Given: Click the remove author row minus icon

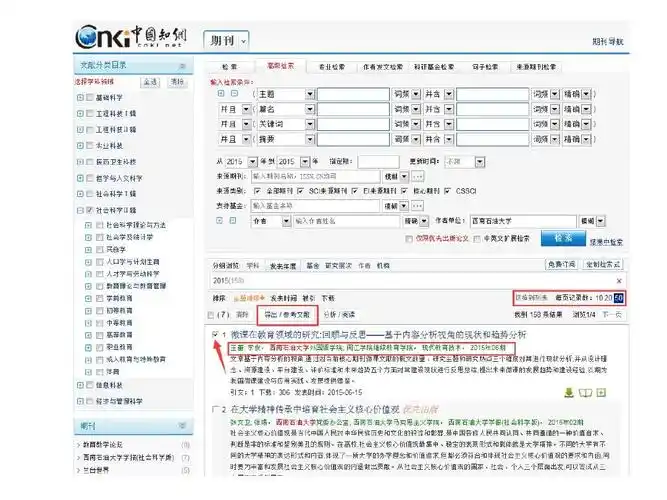Looking at the screenshot, I should [233, 220].
